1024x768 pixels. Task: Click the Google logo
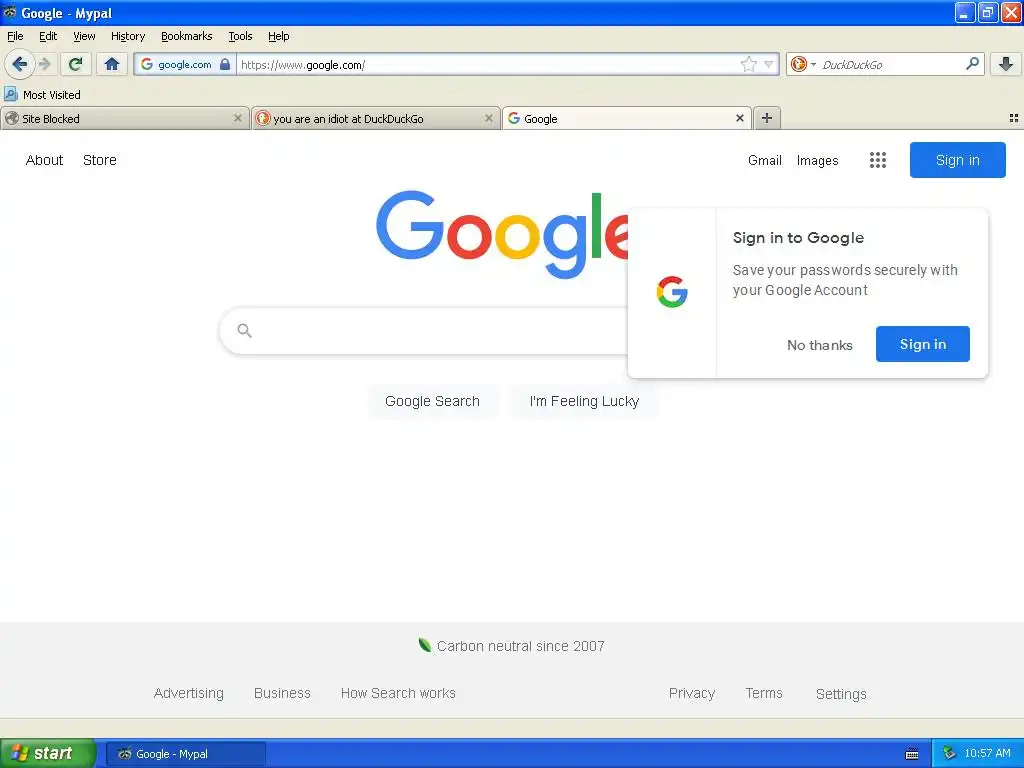click(502, 234)
